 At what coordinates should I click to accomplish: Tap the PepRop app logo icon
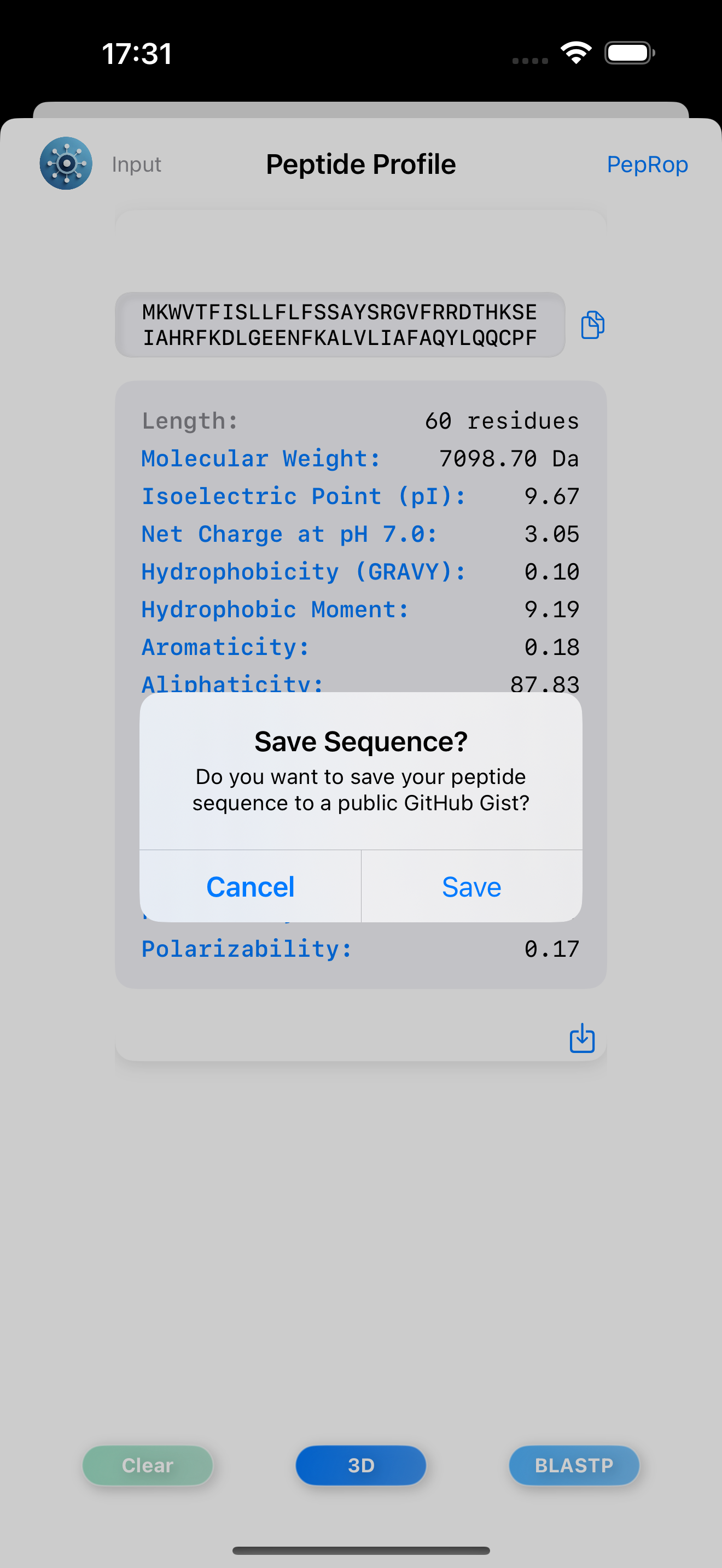(66, 163)
